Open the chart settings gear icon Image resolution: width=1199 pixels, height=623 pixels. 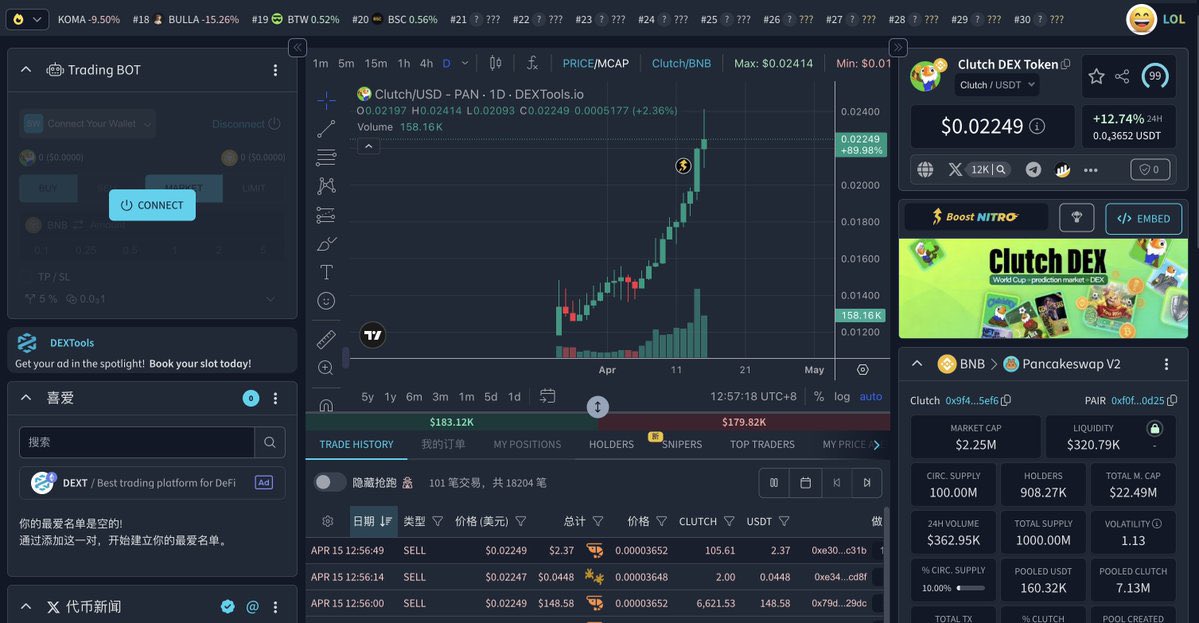coord(863,369)
